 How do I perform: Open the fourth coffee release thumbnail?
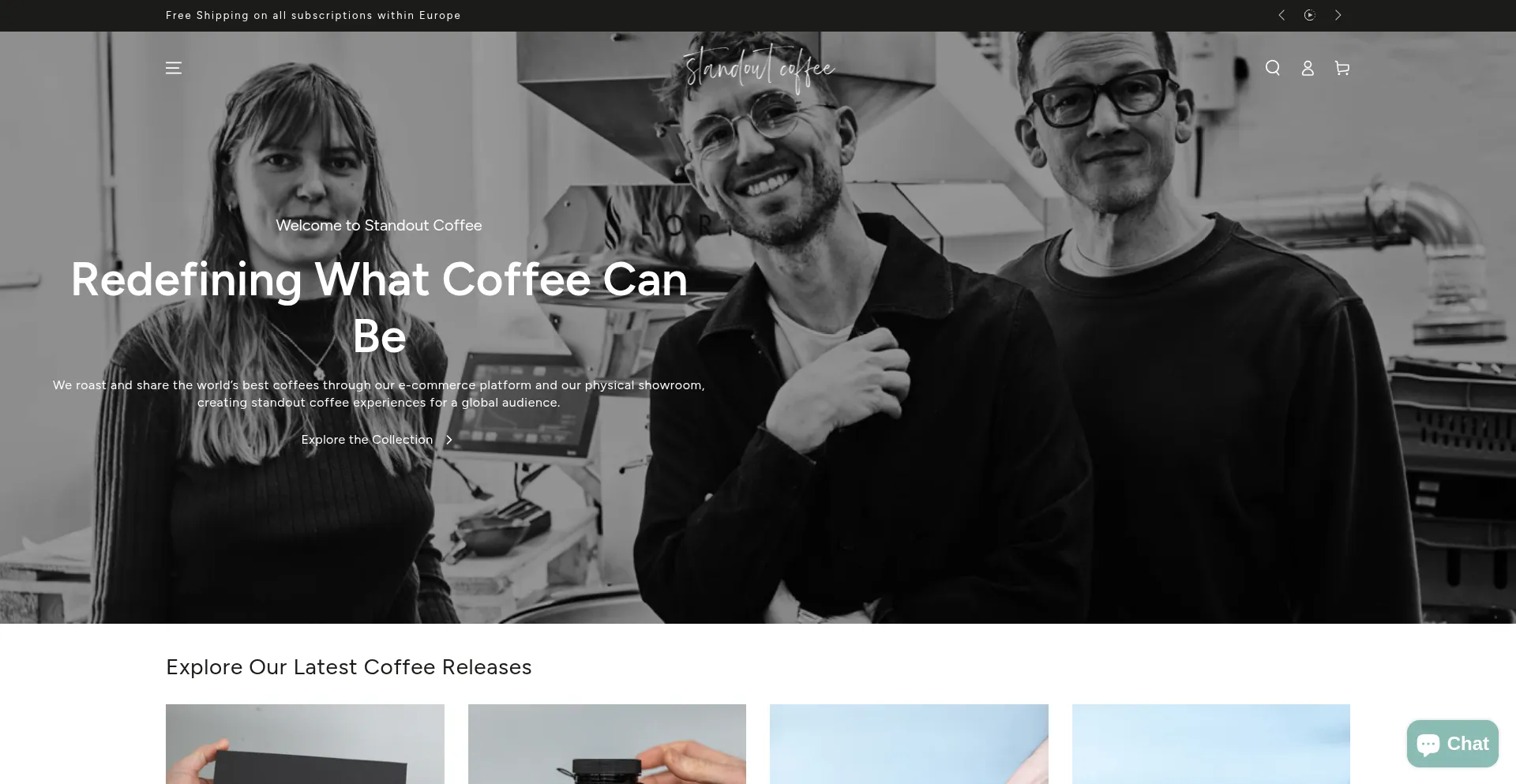[x=1211, y=744]
